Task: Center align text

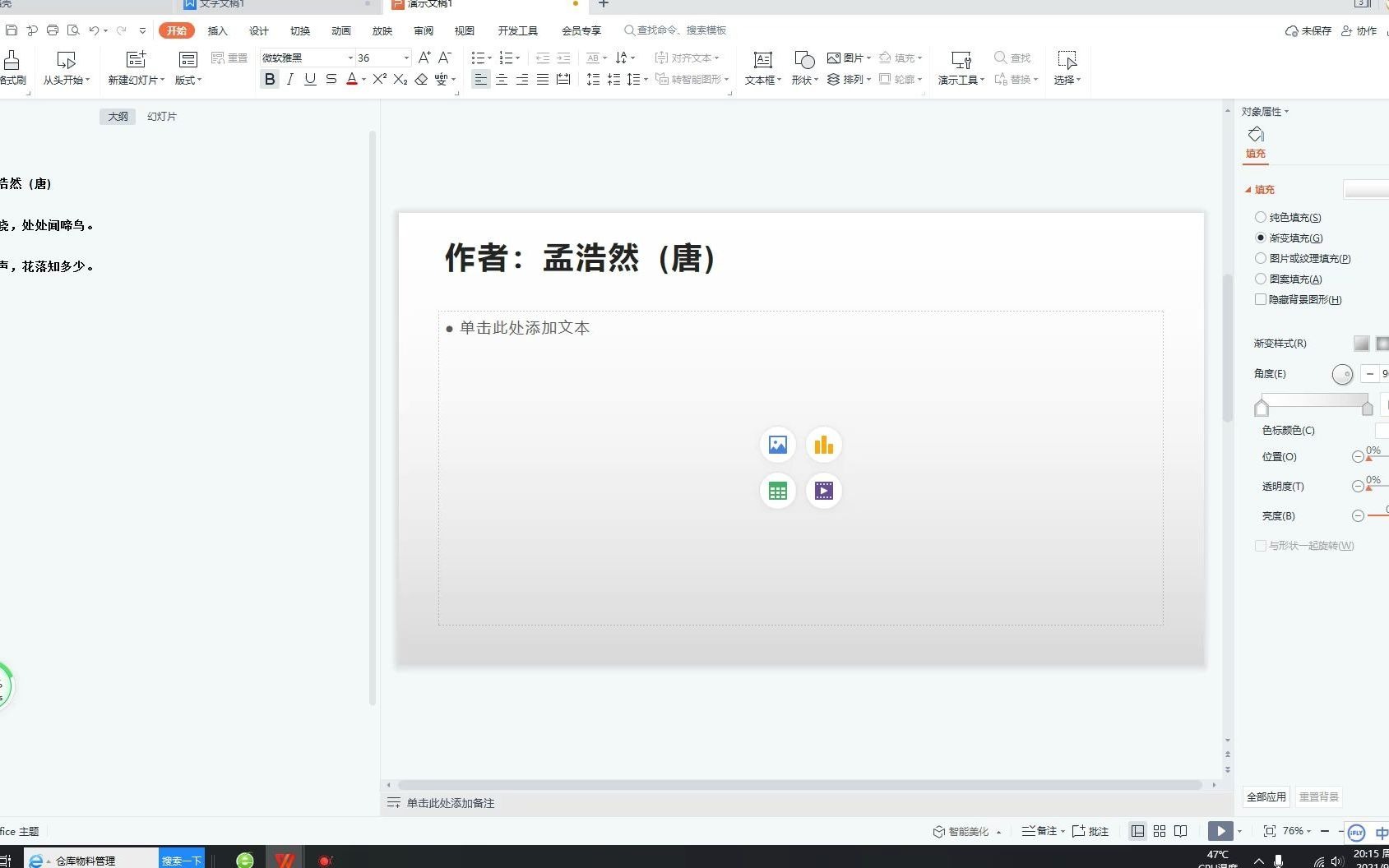Action: point(502,79)
